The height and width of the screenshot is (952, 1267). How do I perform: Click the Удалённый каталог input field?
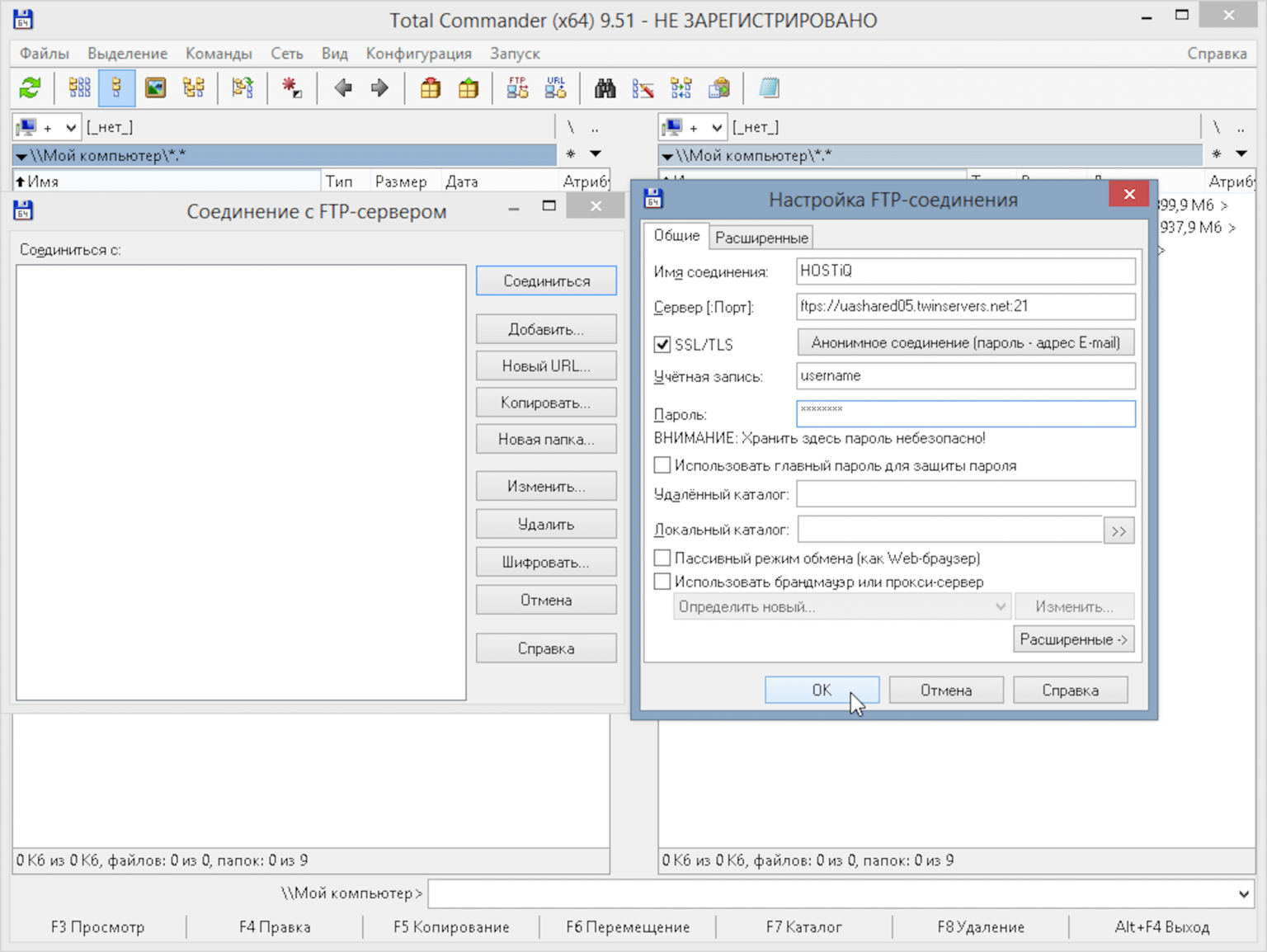pyautogui.click(x=965, y=494)
